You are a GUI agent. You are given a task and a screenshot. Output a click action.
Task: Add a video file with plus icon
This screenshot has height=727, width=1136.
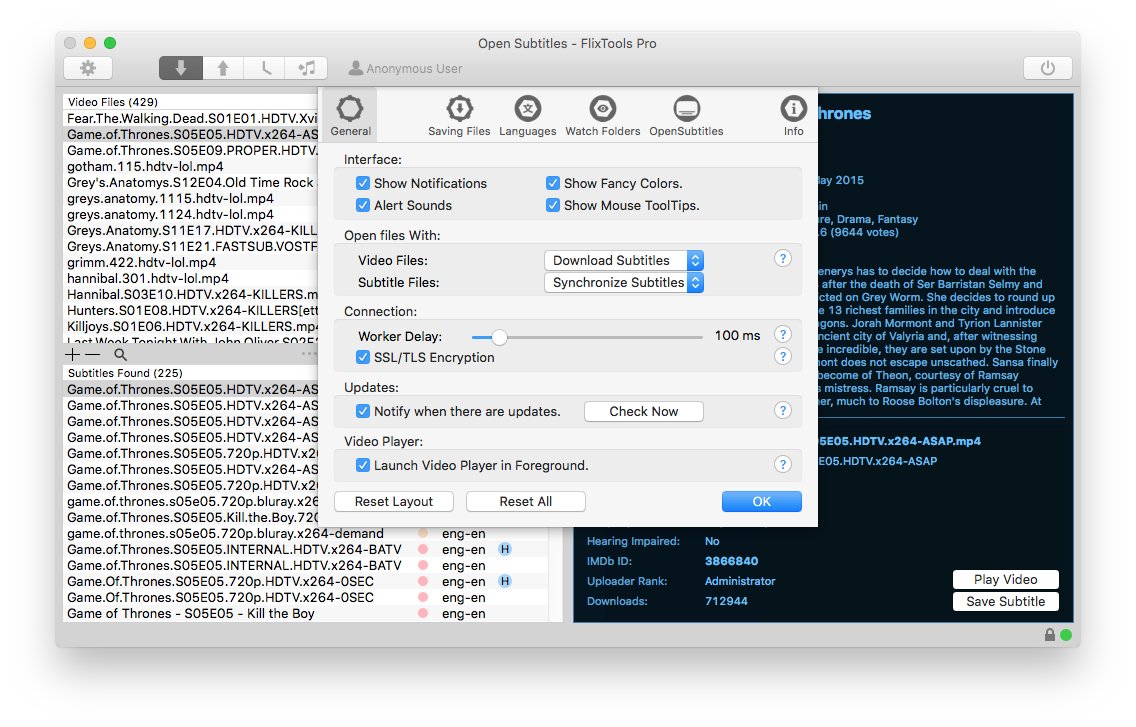72,354
